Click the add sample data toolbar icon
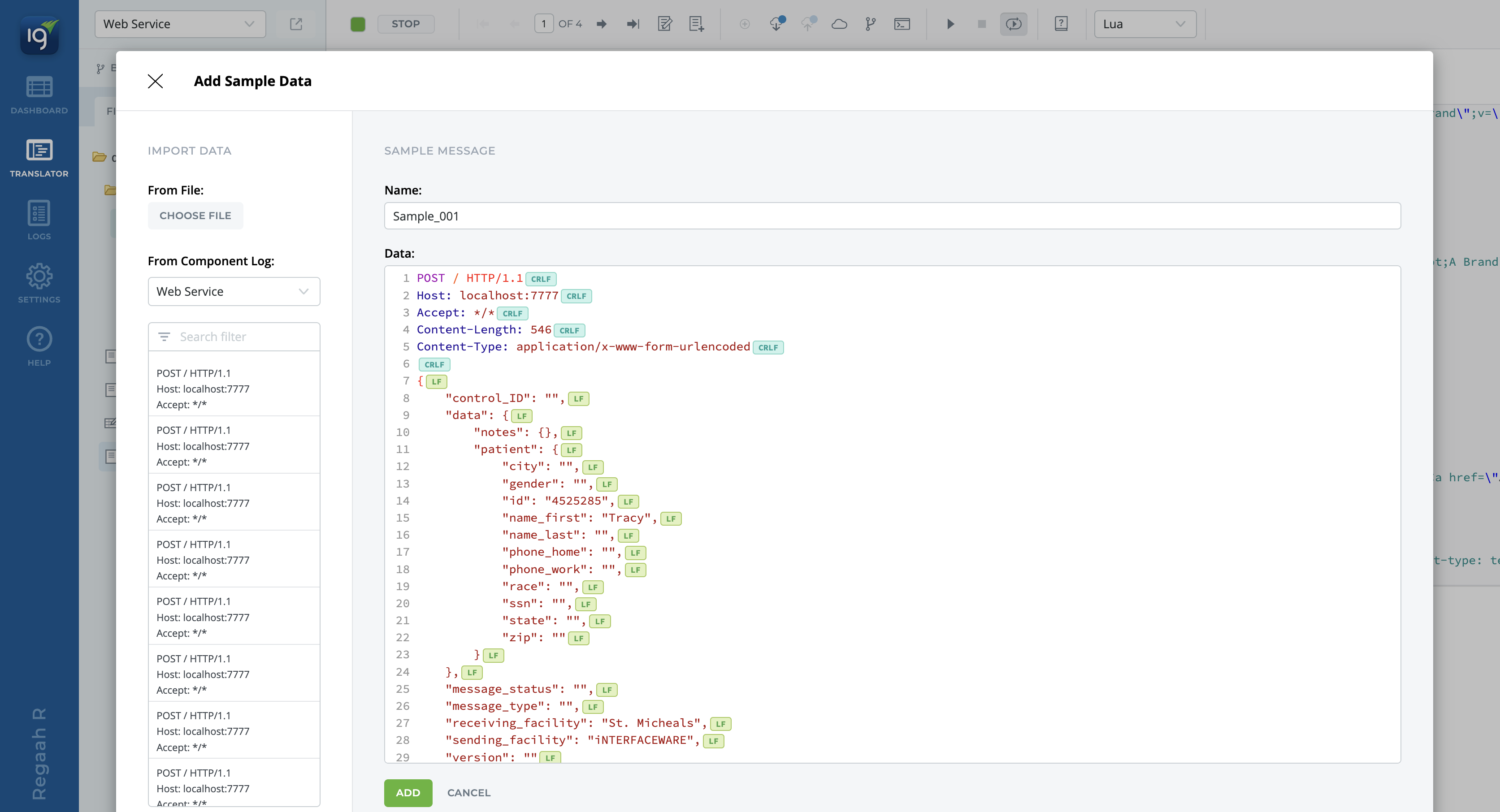 point(697,24)
